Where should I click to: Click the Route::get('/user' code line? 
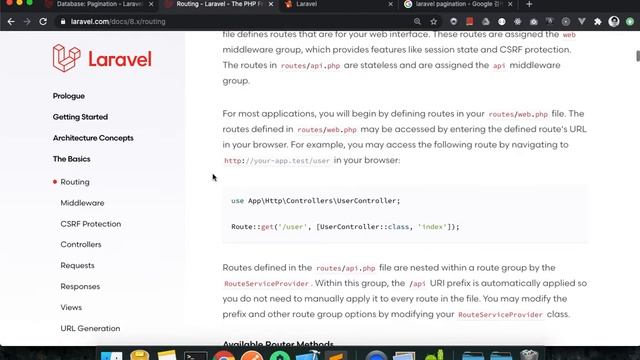pos(345,227)
